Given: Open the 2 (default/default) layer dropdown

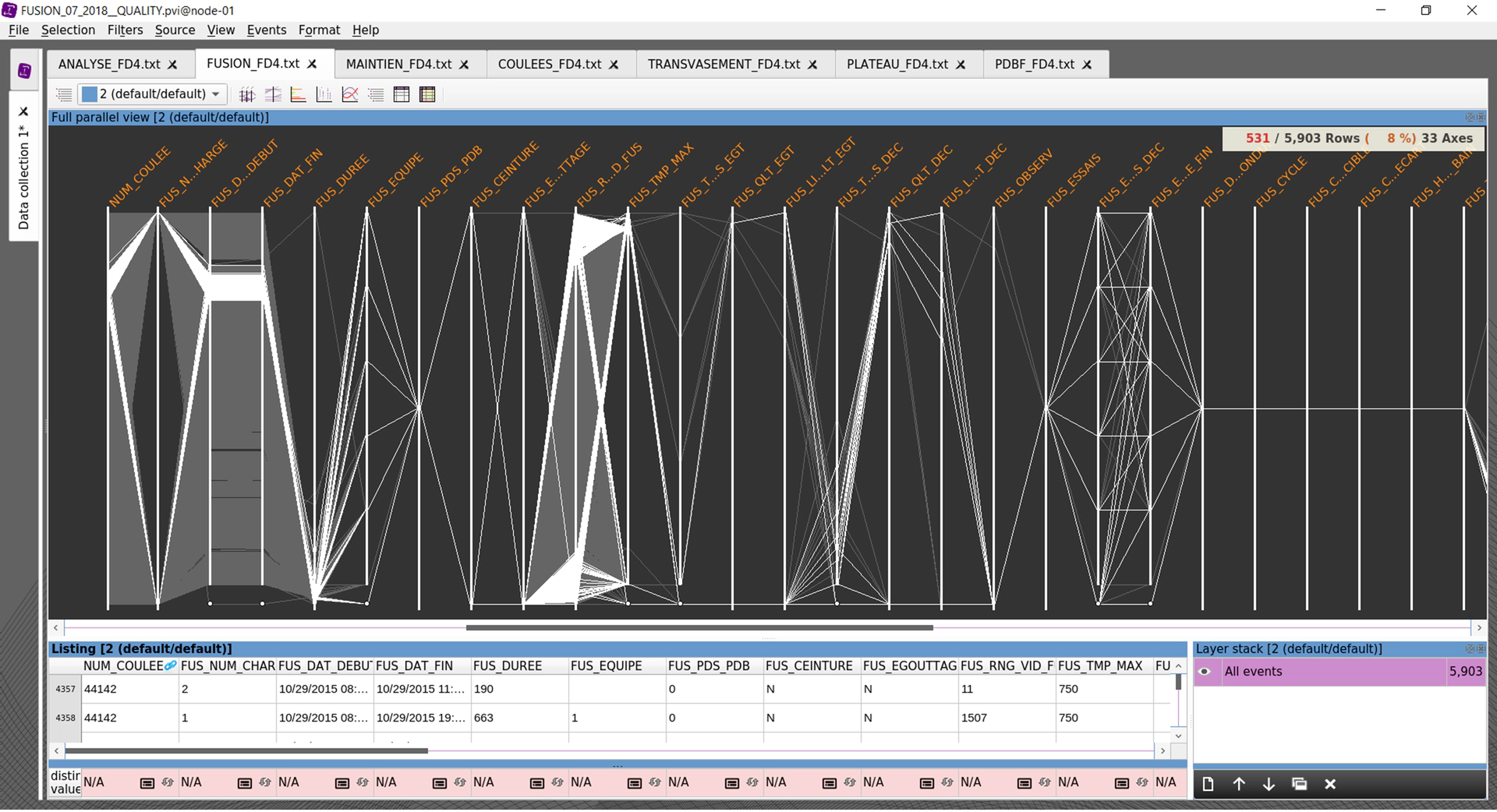Looking at the screenshot, I should [153, 94].
